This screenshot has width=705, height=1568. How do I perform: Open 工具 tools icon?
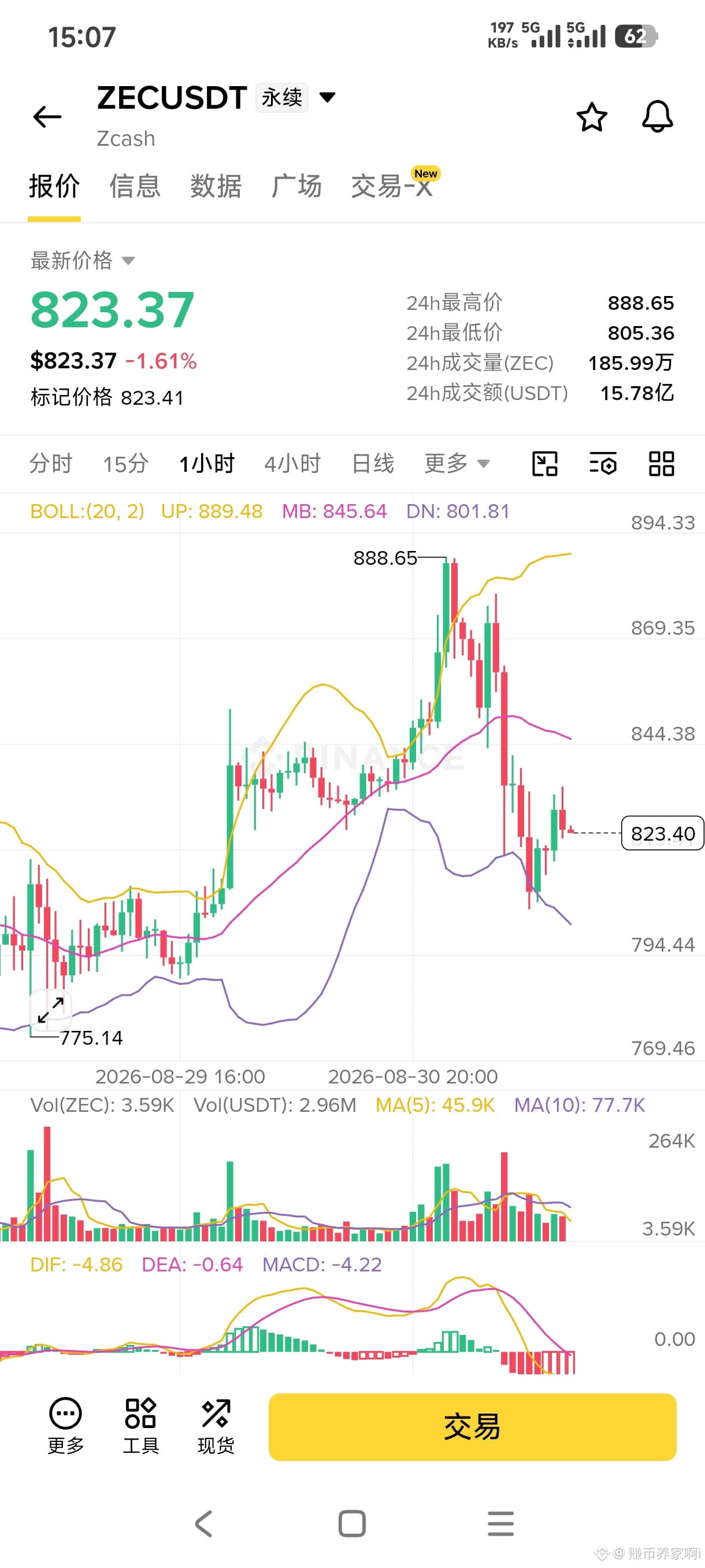tap(140, 1426)
